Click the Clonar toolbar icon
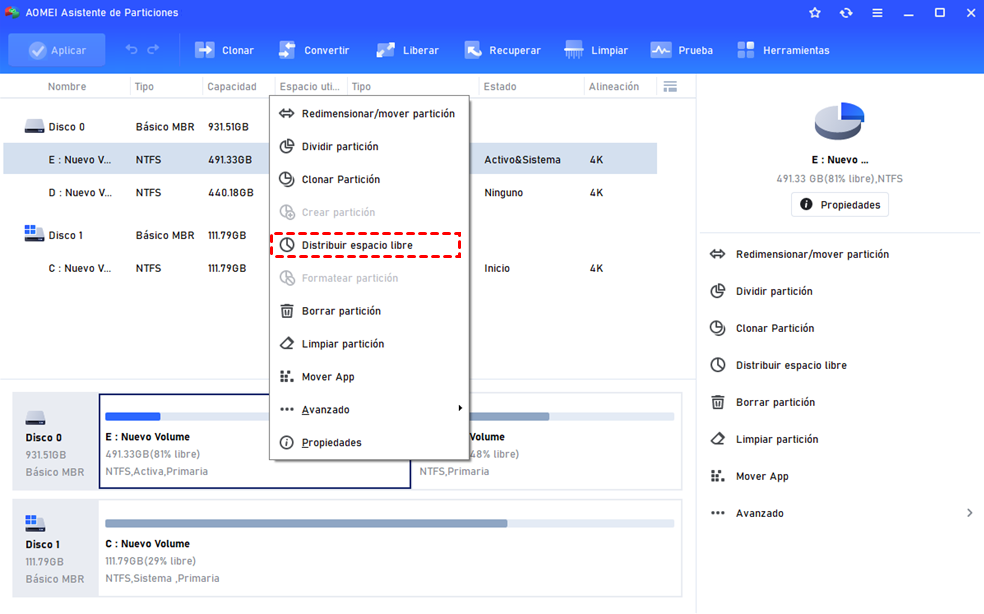 pyautogui.click(x=206, y=50)
